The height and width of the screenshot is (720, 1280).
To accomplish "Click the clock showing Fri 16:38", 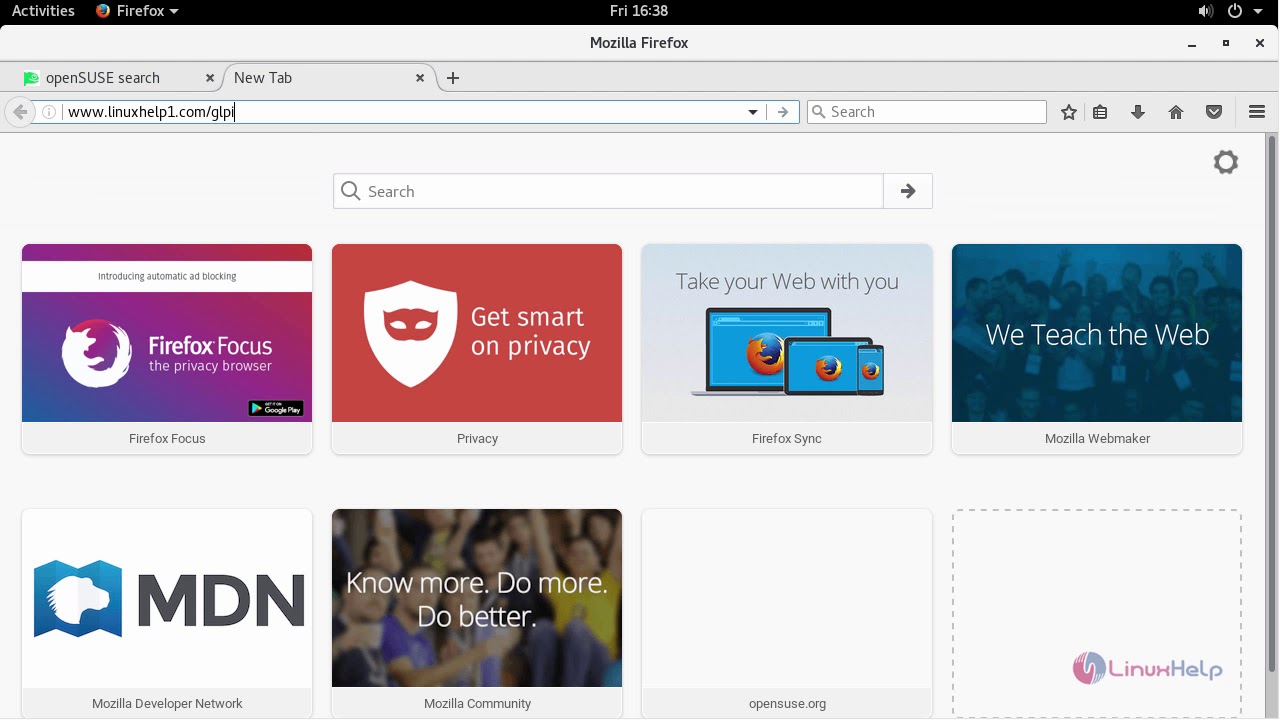I will pyautogui.click(x=639, y=11).
